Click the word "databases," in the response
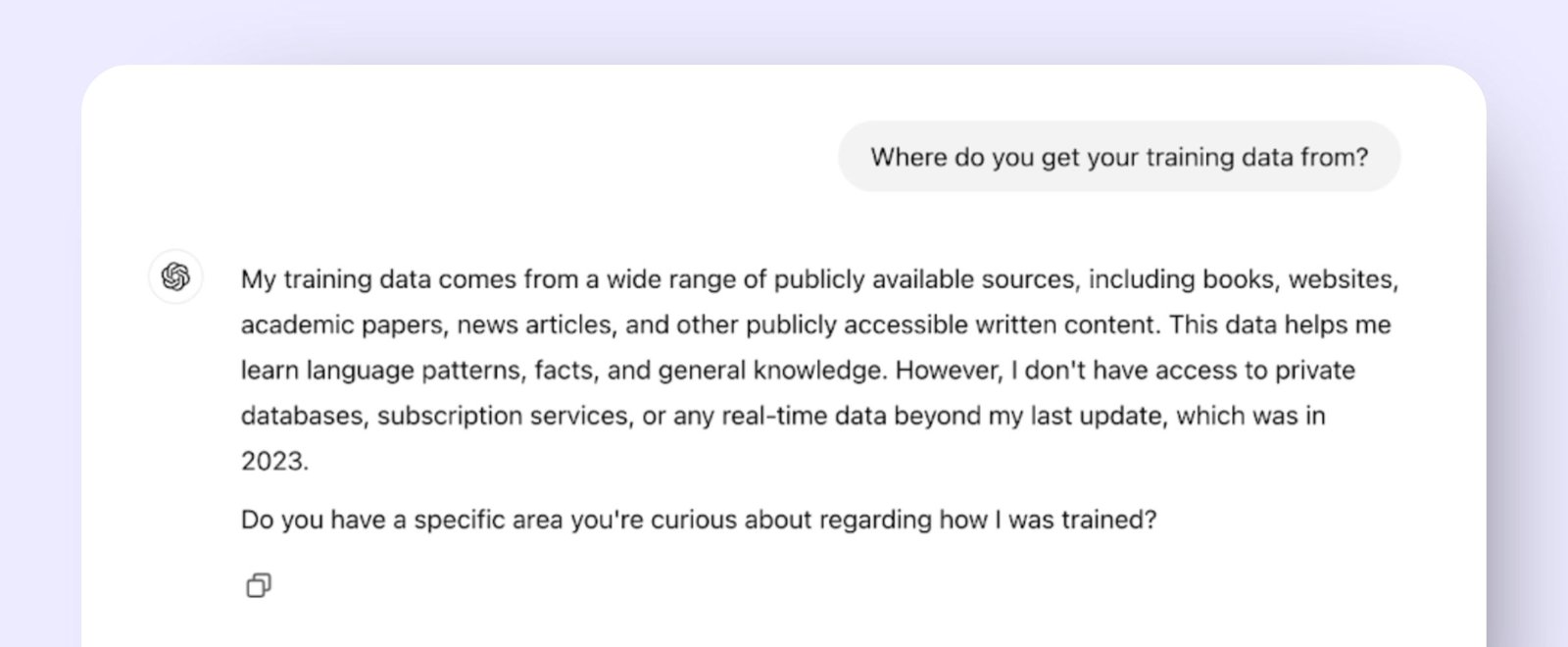Screen dimensions: 1568x647 (x=304, y=416)
